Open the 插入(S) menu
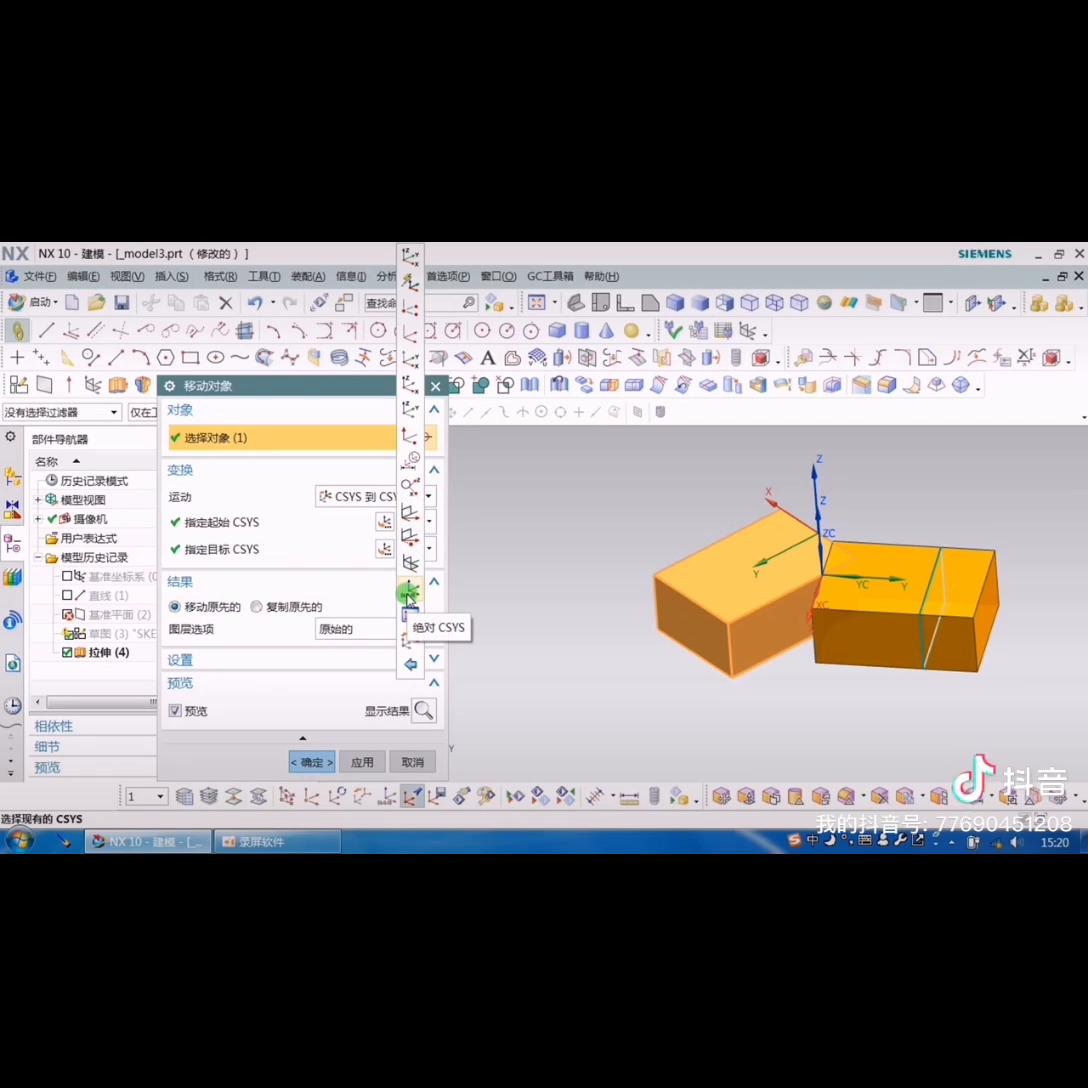Image resolution: width=1088 pixels, height=1088 pixels. [x=171, y=277]
